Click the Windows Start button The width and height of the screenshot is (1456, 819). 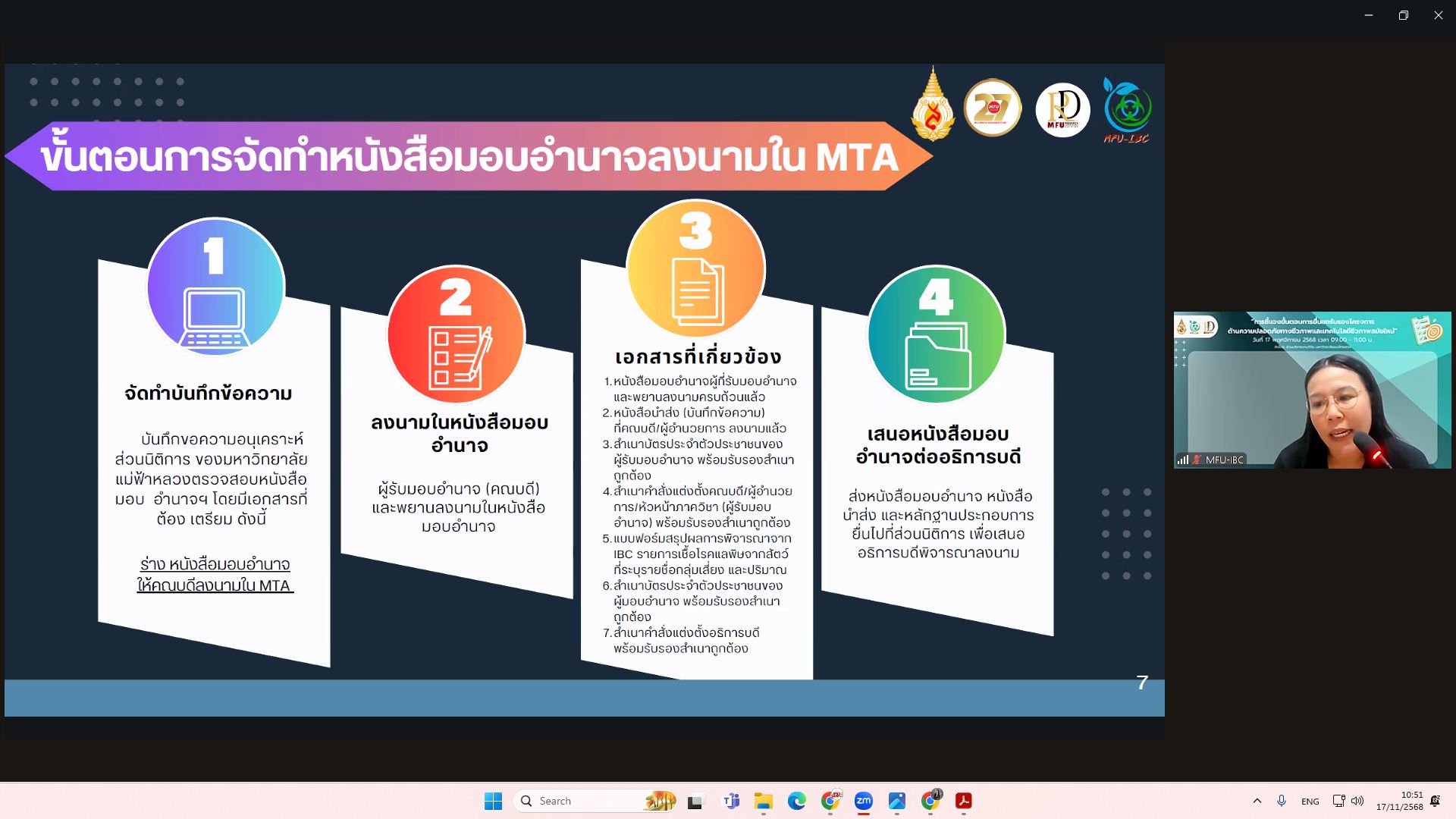pyautogui.click(x=493, y=801)
